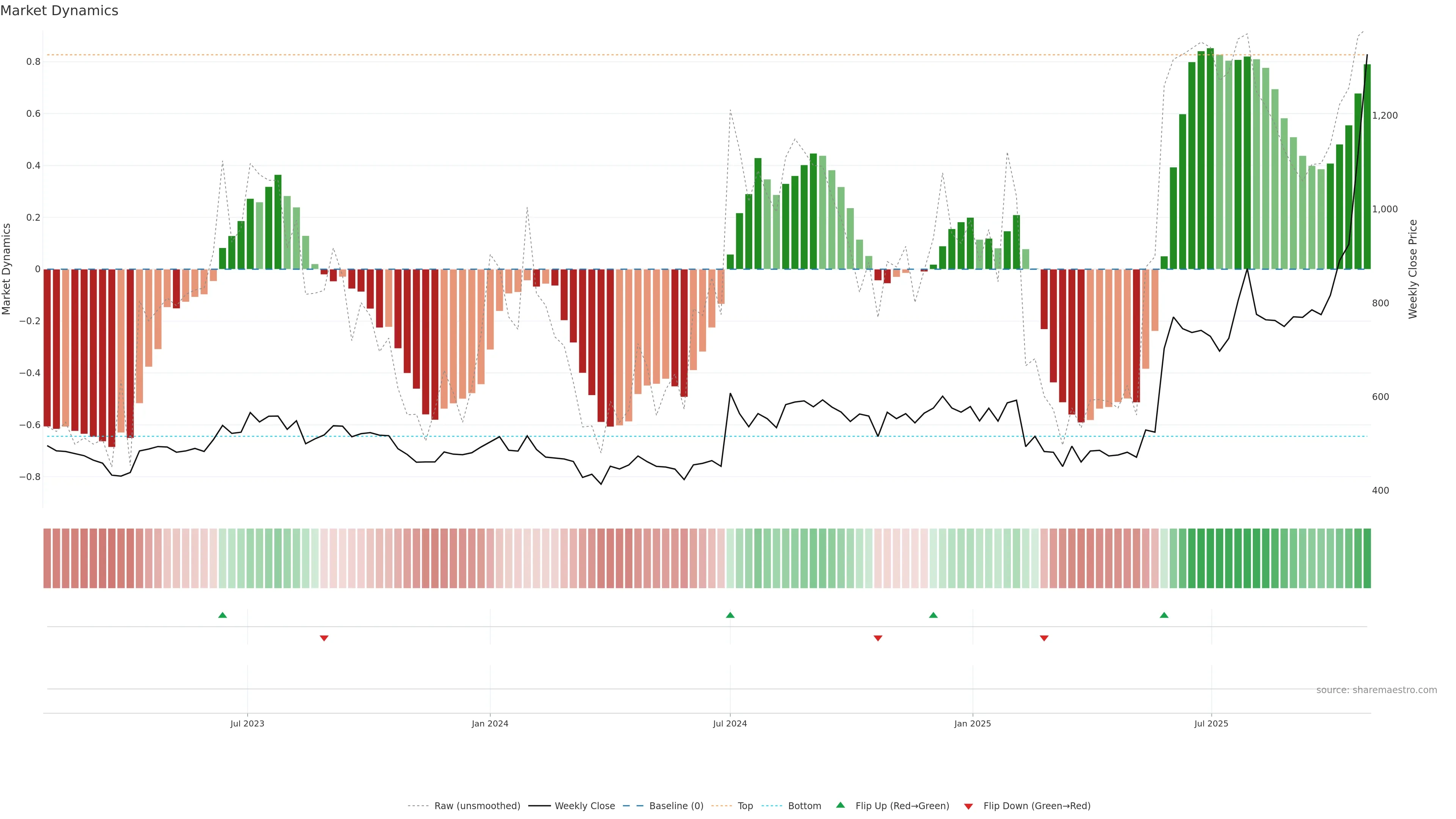
Task: Click the green flip-up marker before Jul 2025
Action: click(1164, 615)
